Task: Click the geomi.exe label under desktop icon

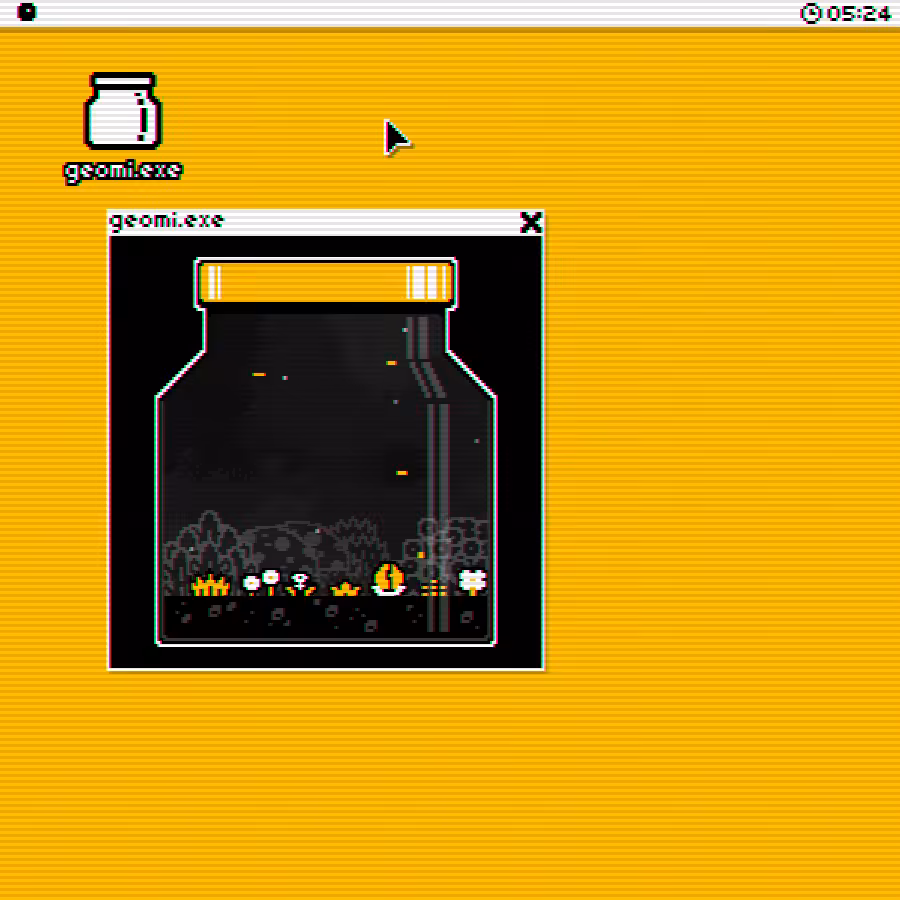Action: (x=123, y=171)
